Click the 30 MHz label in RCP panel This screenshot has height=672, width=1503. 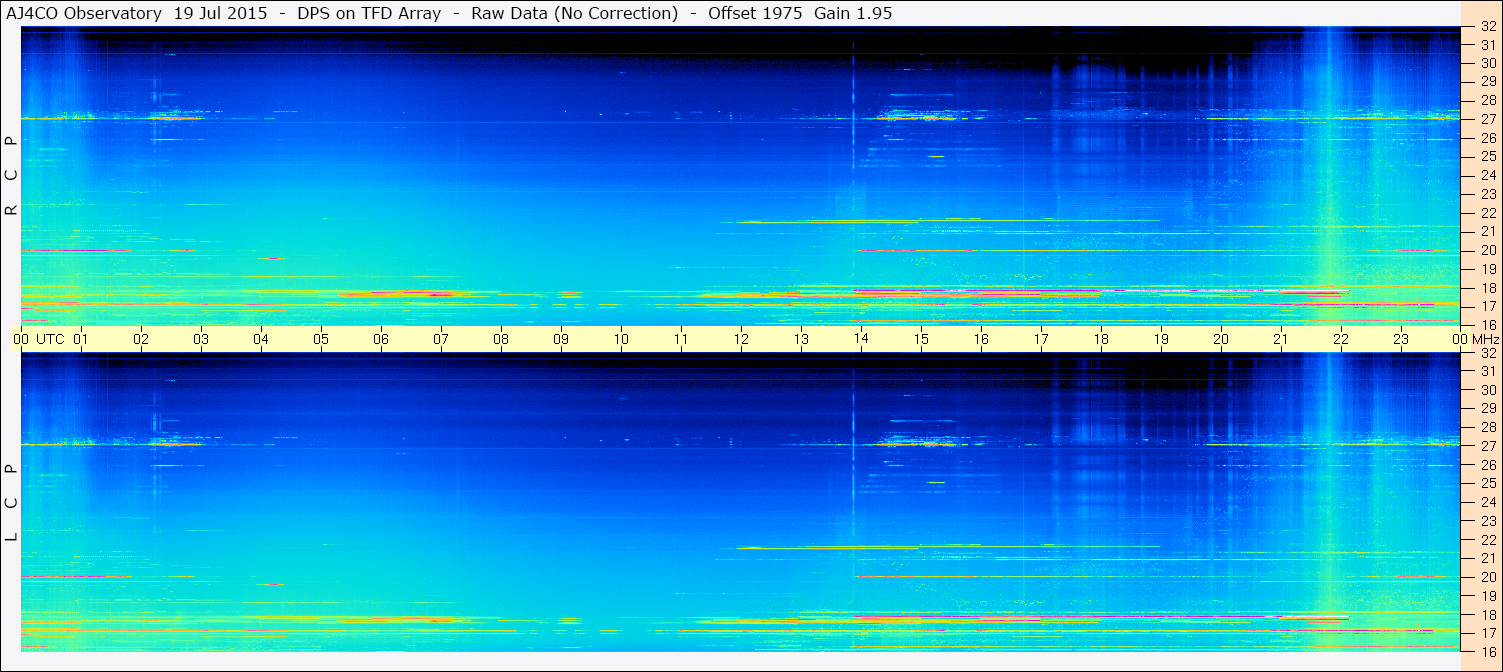pyautogui.click(x=1487, y=63)
